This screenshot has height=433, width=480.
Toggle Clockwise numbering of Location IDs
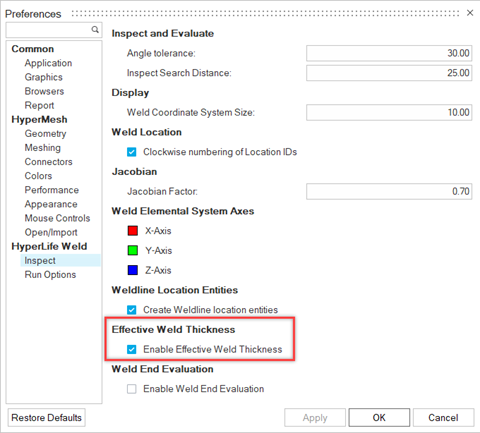(132, 152)
